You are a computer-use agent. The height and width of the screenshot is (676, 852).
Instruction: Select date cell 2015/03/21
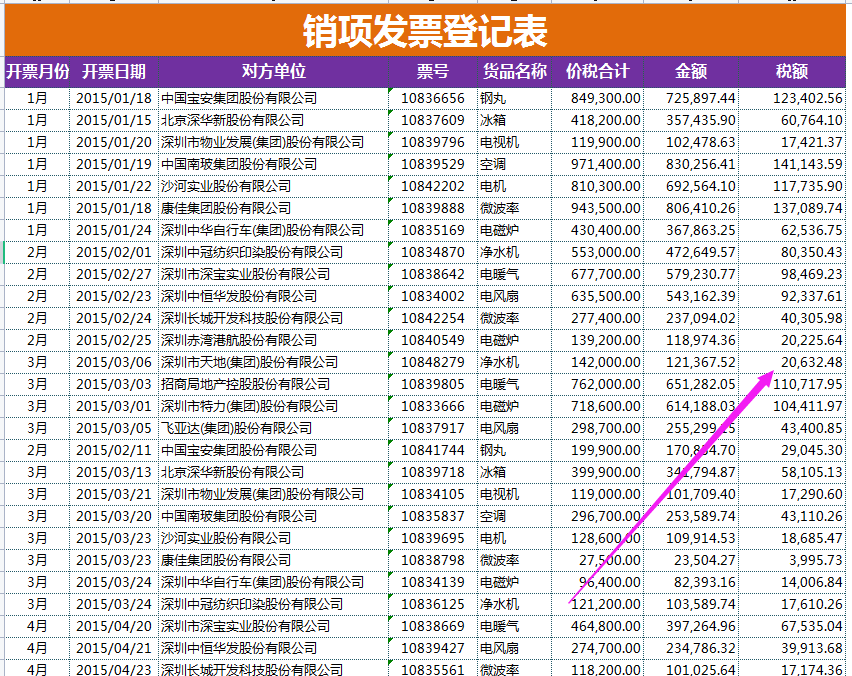(x=114, y=495)
